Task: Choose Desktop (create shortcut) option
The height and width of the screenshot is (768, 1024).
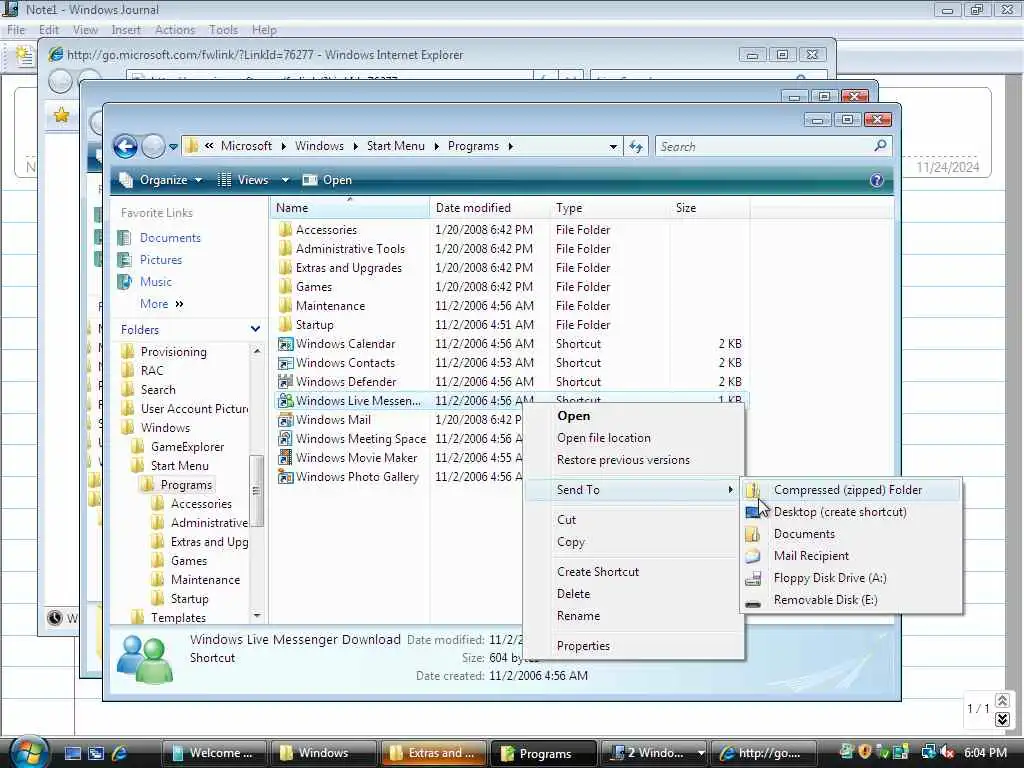Action: (851, 512)
